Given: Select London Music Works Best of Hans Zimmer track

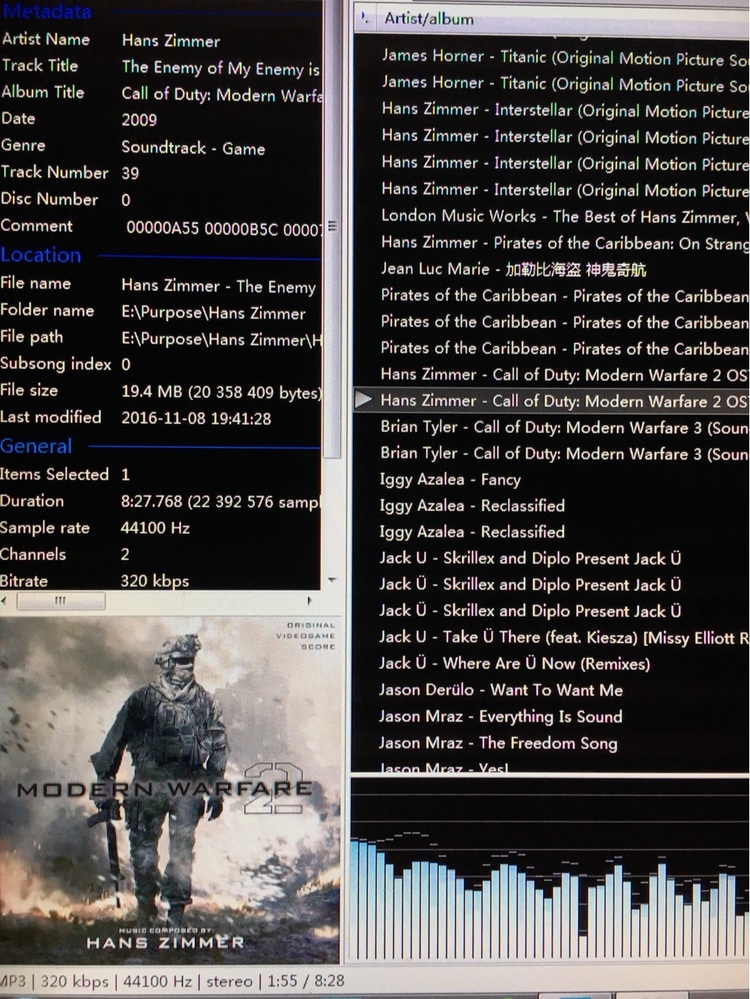Looking at the screenshot, I should tap(551, 216).
